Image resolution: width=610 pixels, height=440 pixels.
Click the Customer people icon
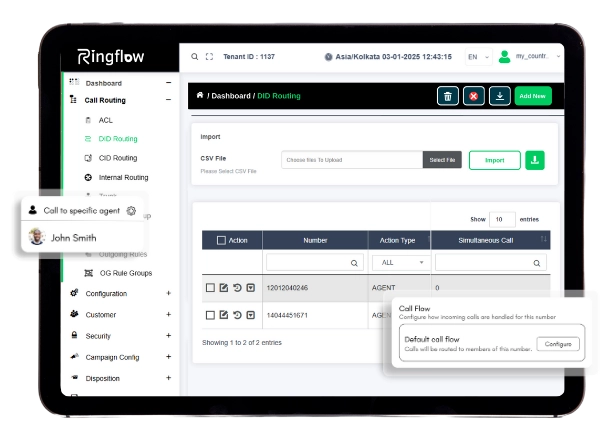pyautogui.click(x=74, y=314)
